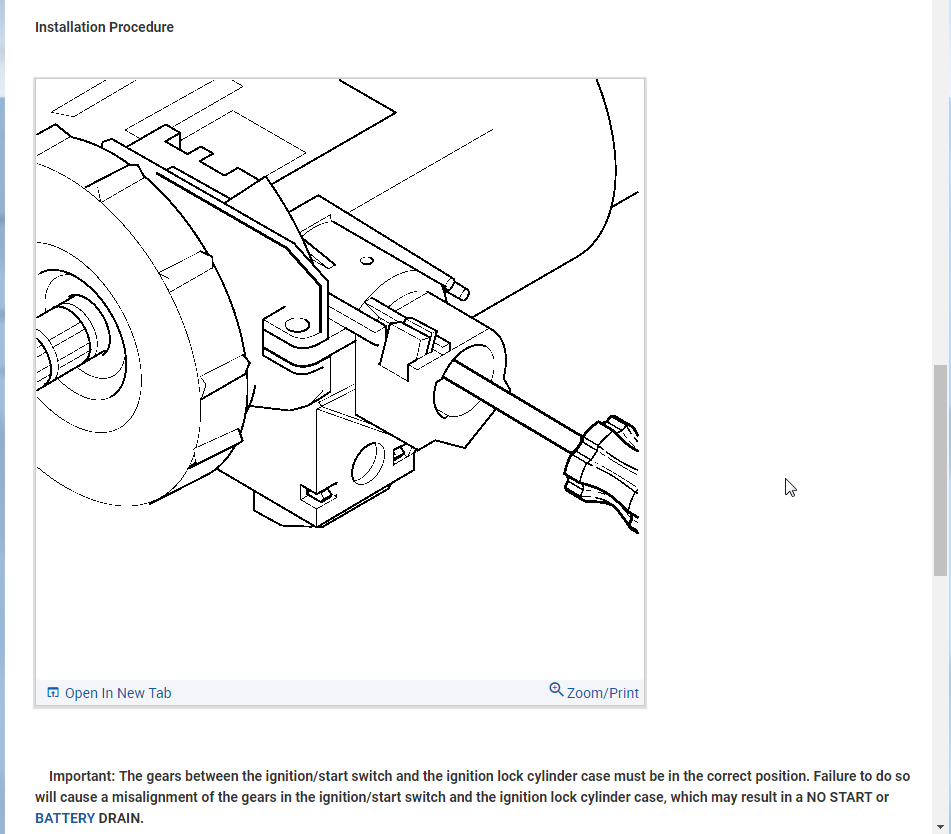Click the lock cylinder bore opening in the diagram

point(463,382)
